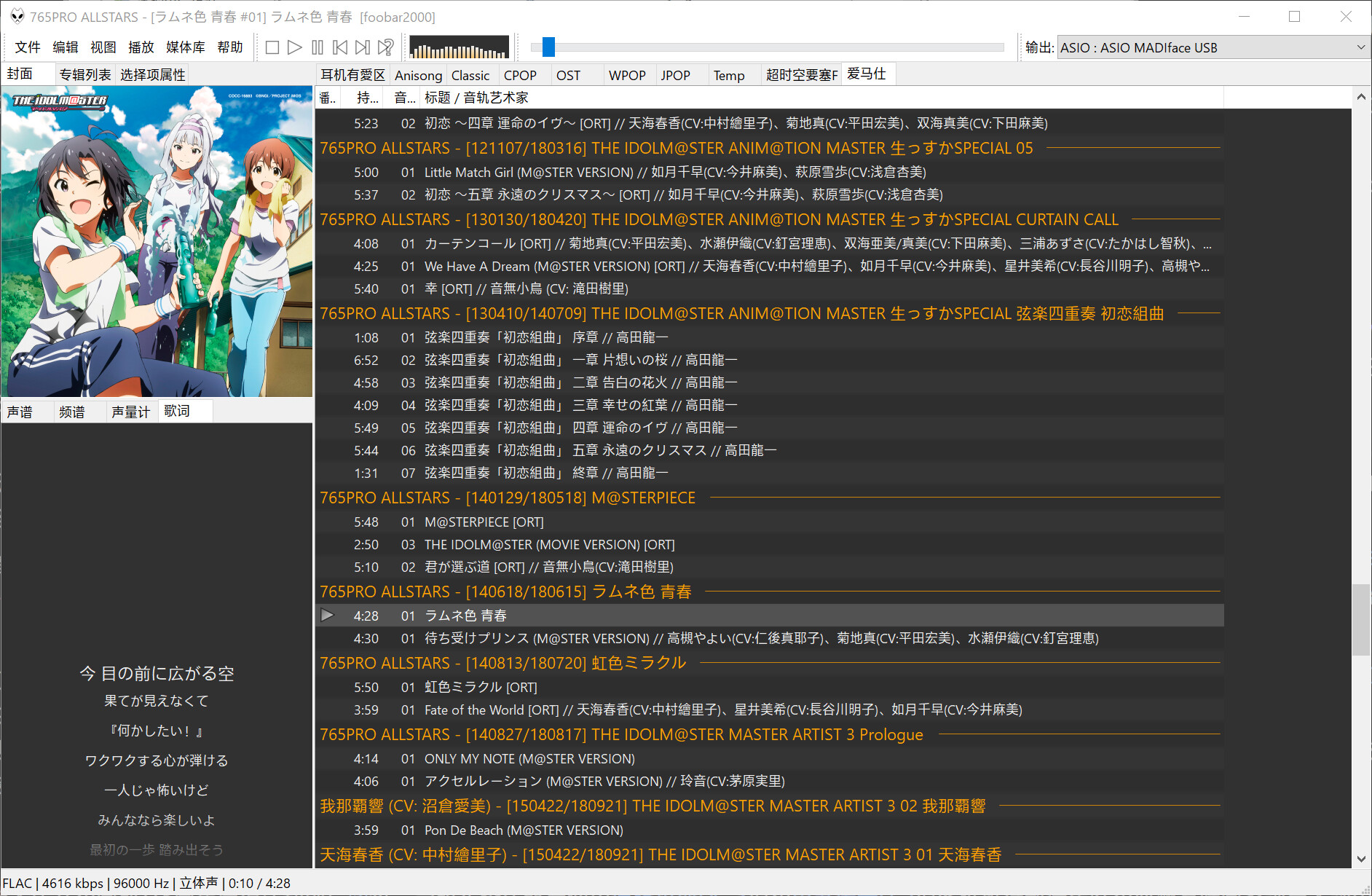Select track Little Match Girl (M@STER VERSION)

tap(770, 172)
